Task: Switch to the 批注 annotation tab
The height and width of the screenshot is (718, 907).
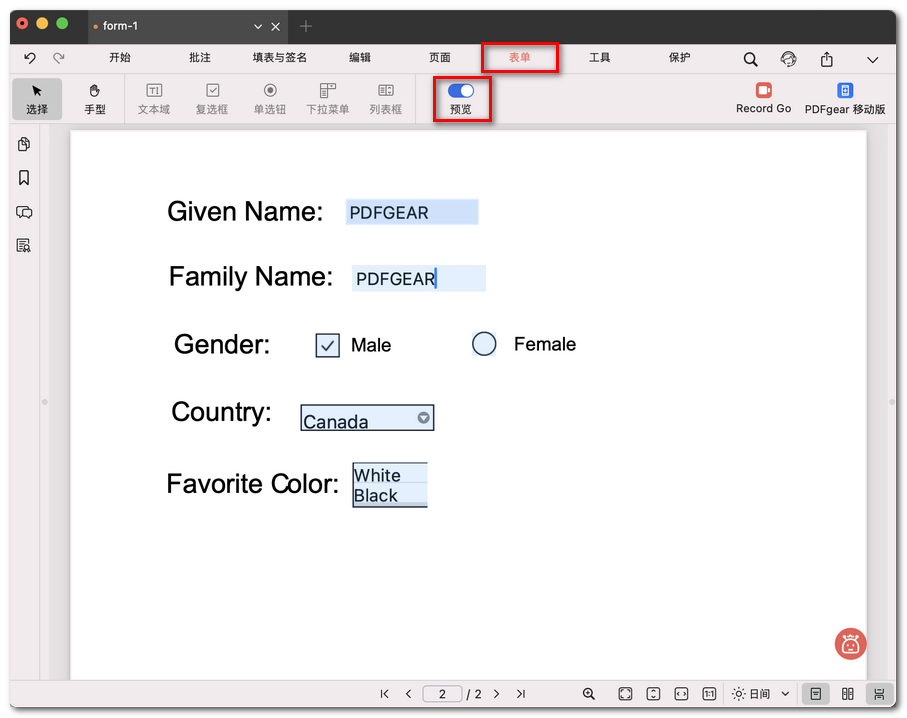Action: (200, 58)
